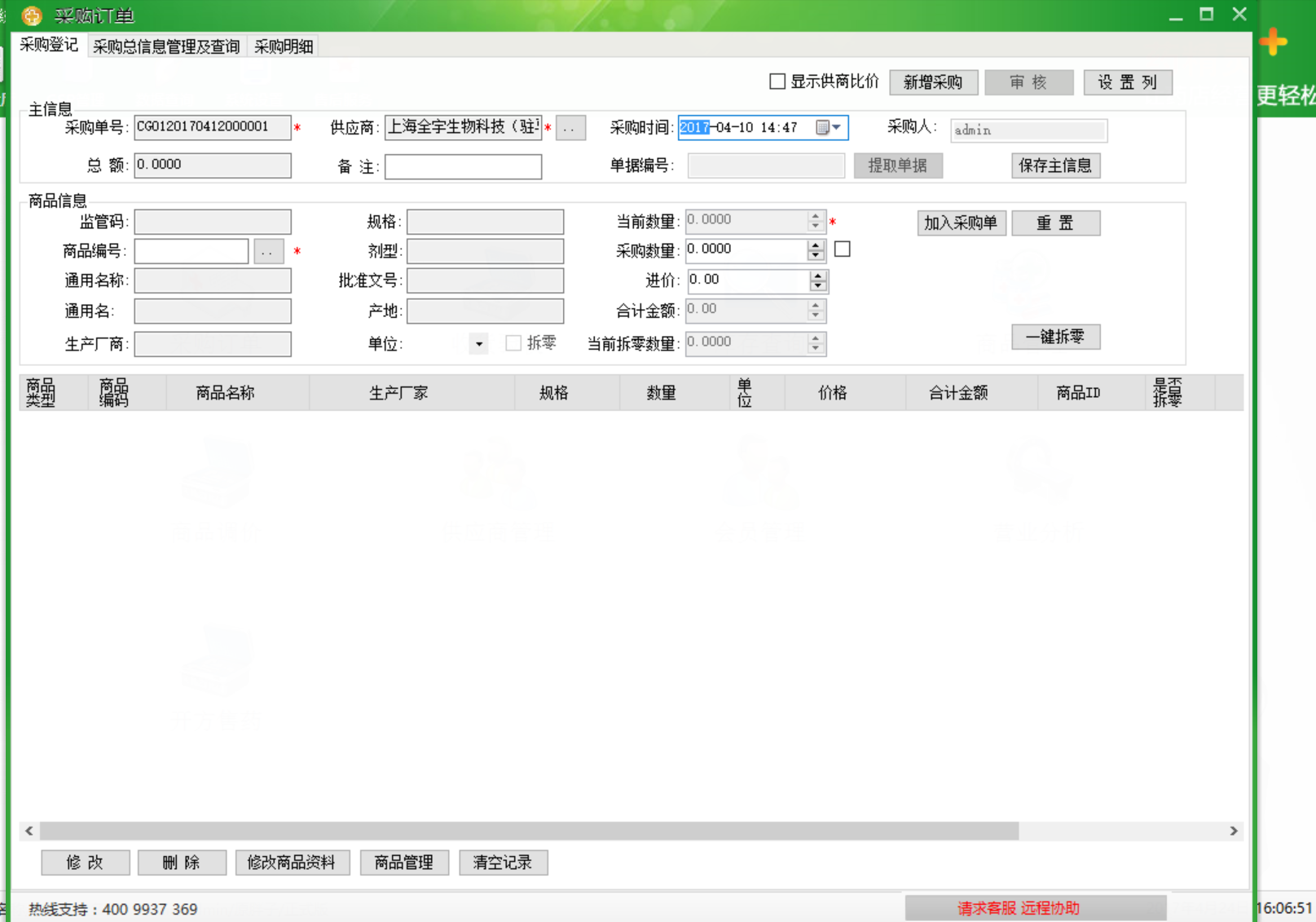This screenshot has width=1316, height=922.
Task: Focus the 采购单号 input field
Action: (213, 127)
